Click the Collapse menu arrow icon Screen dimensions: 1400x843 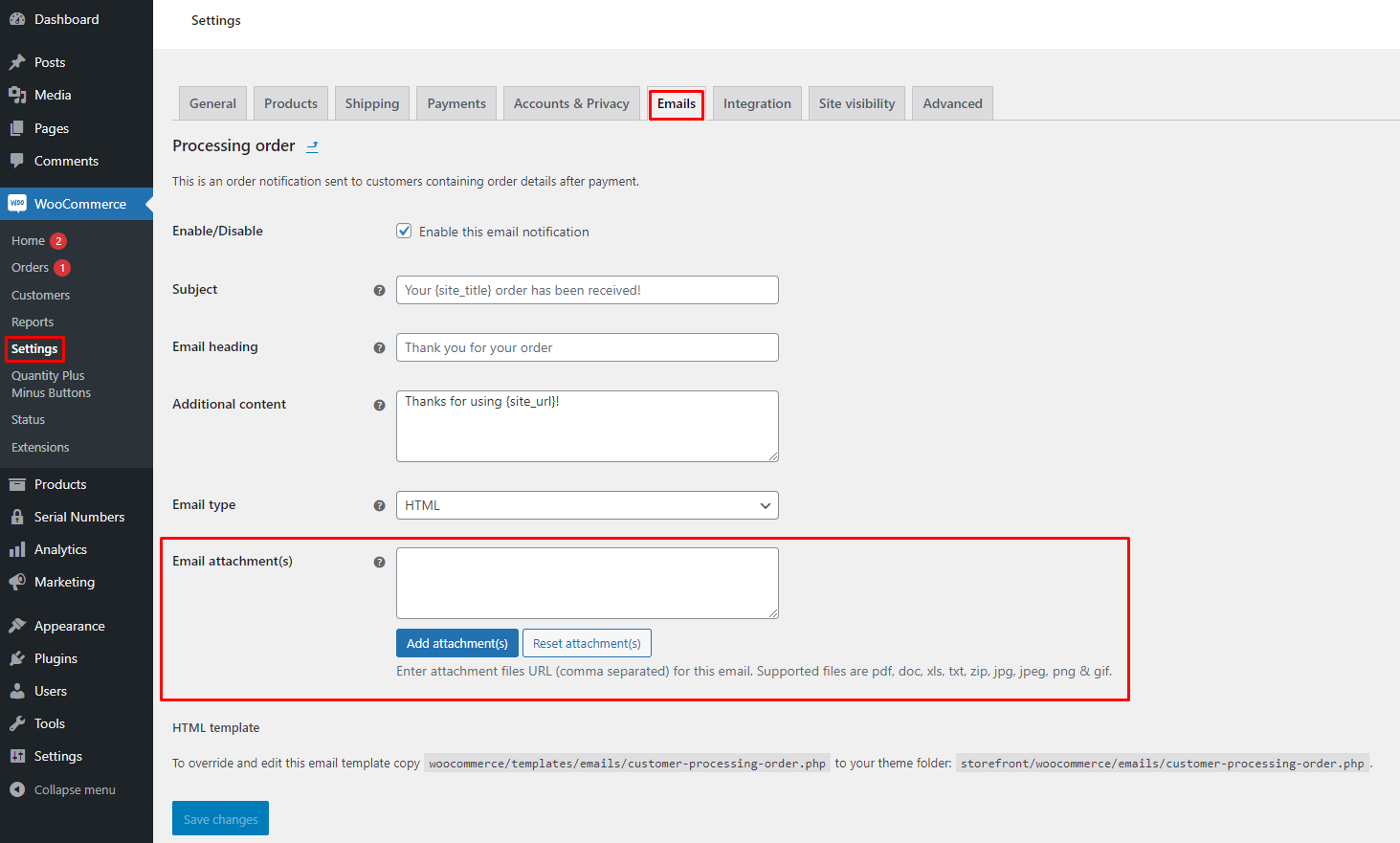[17, 789]
